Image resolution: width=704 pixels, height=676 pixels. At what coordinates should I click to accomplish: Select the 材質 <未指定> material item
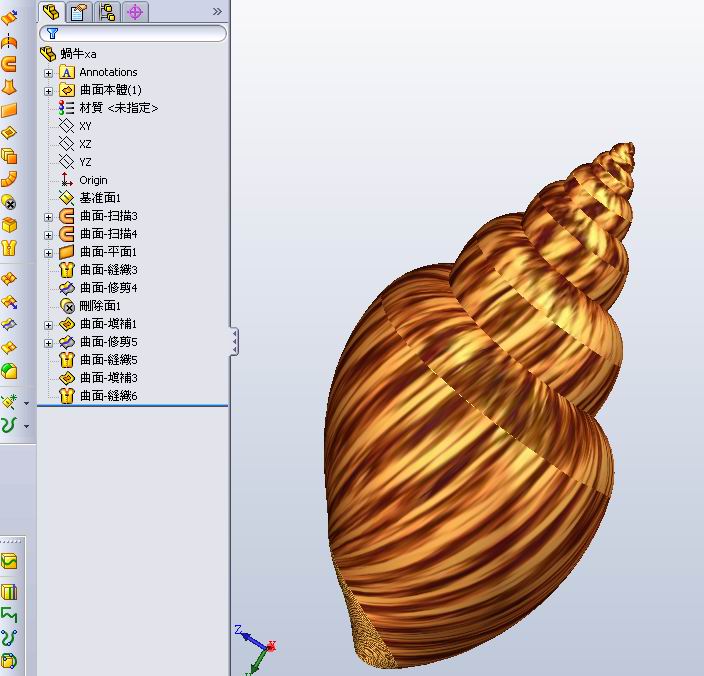pos(108,108)
